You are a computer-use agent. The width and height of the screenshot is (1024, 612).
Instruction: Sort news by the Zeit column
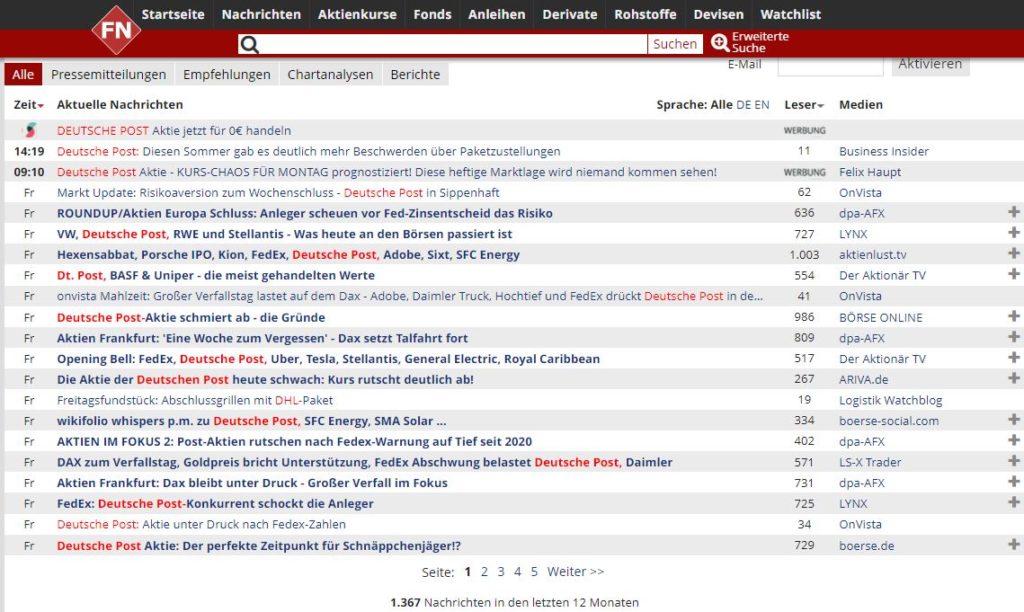point(28,105)
